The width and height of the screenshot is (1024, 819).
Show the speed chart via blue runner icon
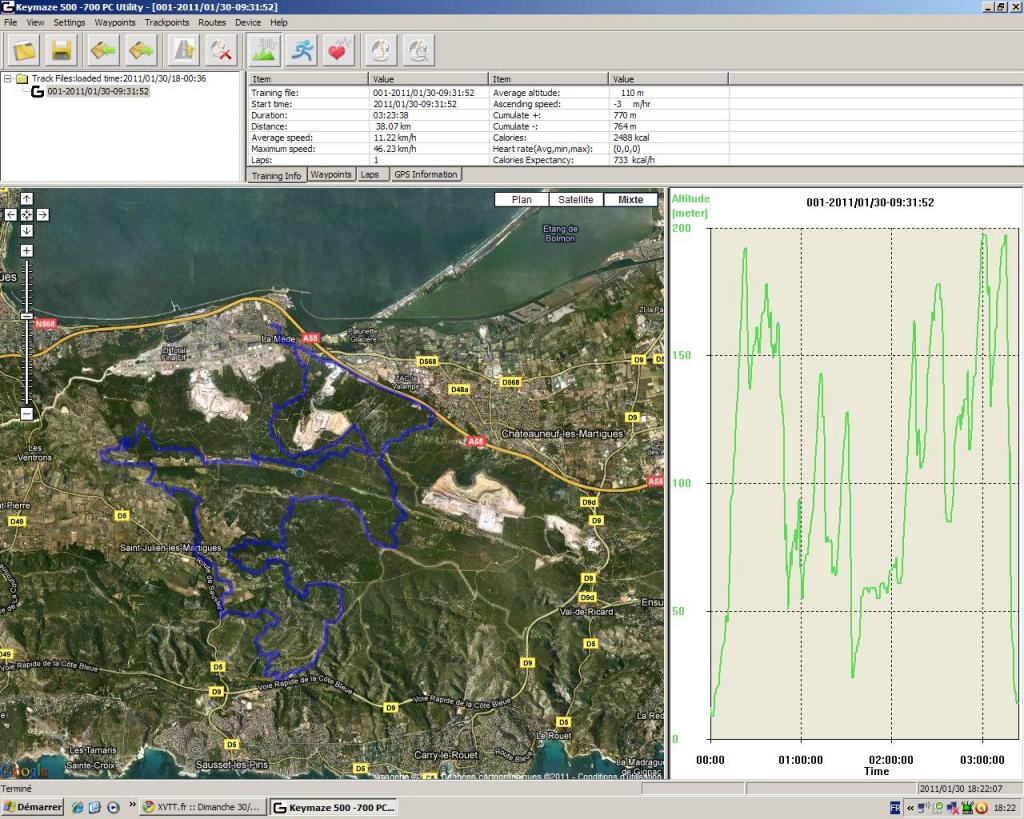coord(302,50)
